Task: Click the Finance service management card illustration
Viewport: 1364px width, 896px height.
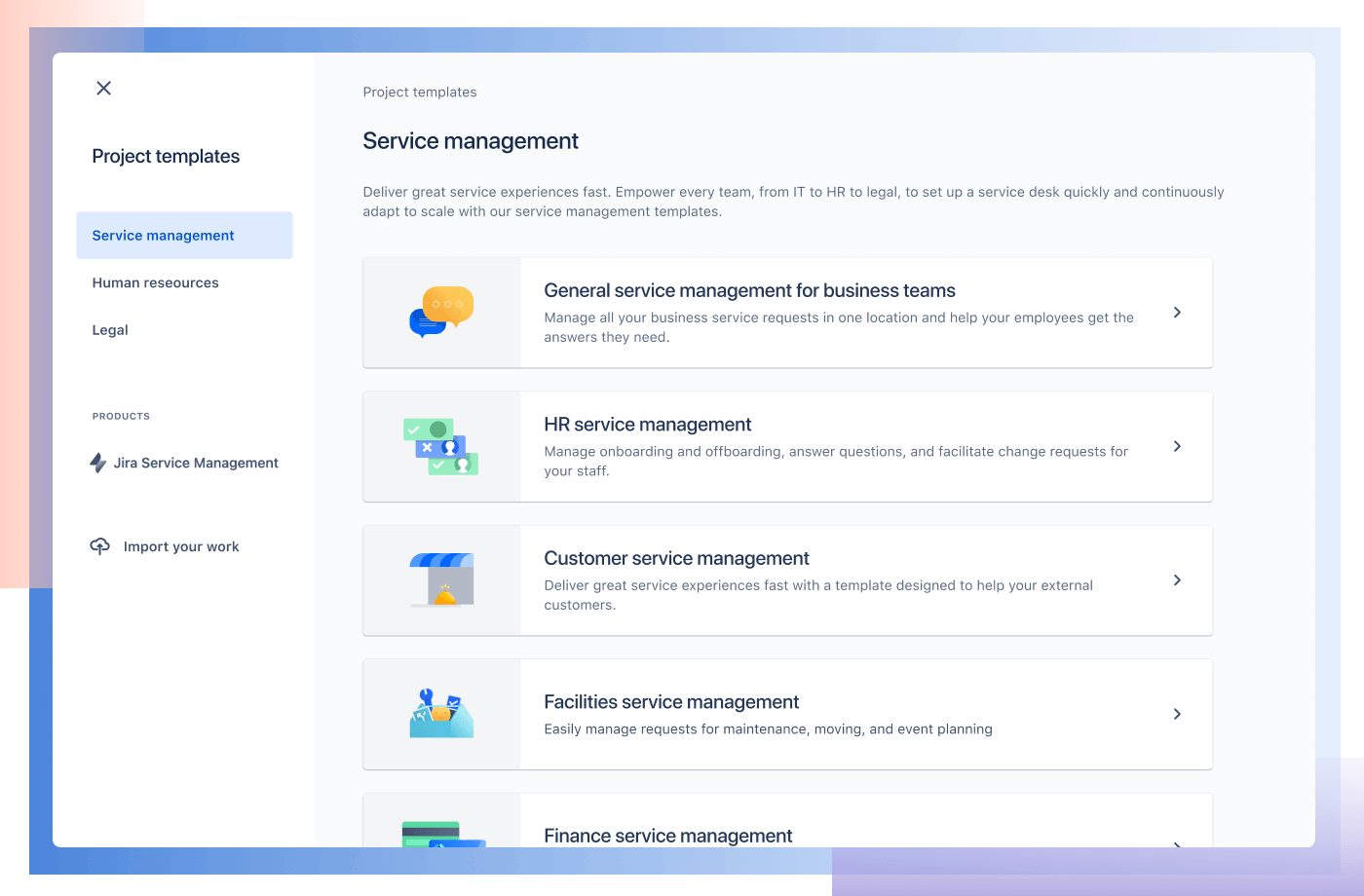Action: point(441,835)
